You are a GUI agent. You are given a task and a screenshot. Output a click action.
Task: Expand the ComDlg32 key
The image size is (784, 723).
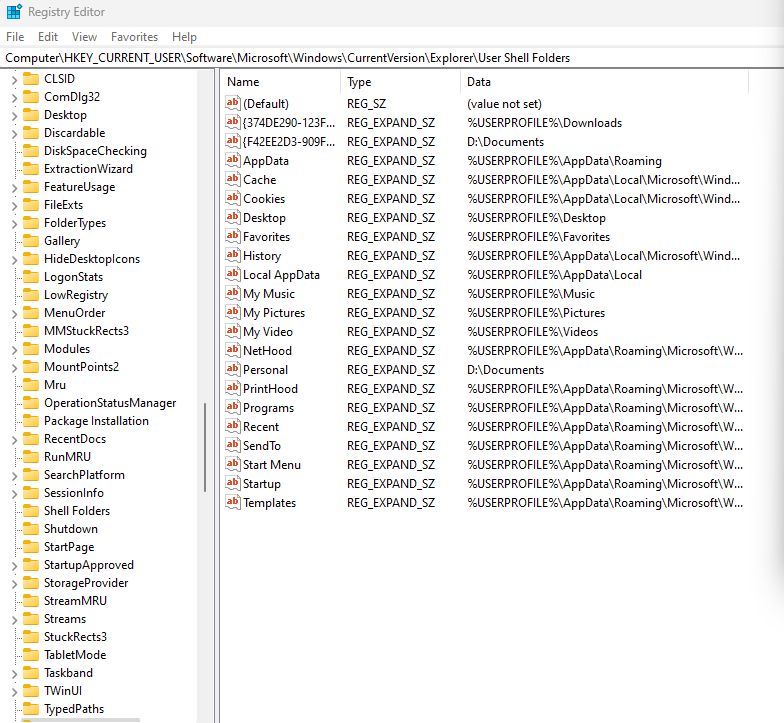tap(14, 98)
